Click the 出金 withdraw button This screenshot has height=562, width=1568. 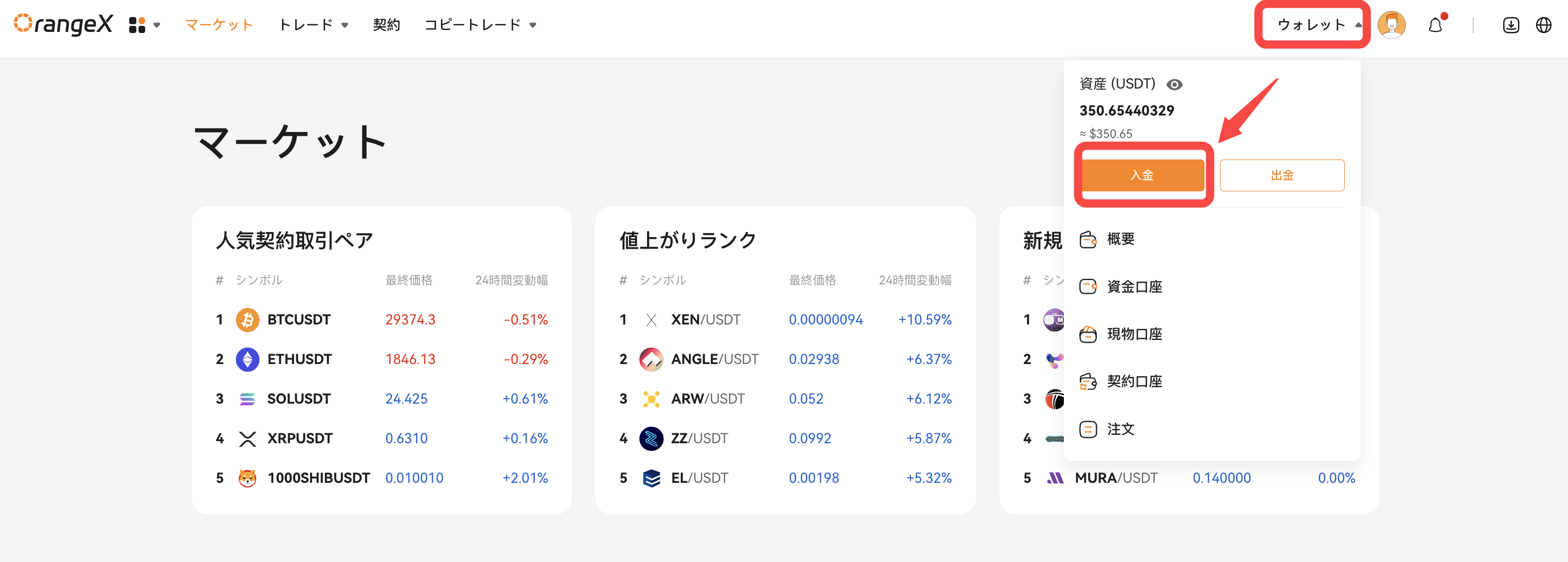pyautogui.click(x=1282, y=175)
